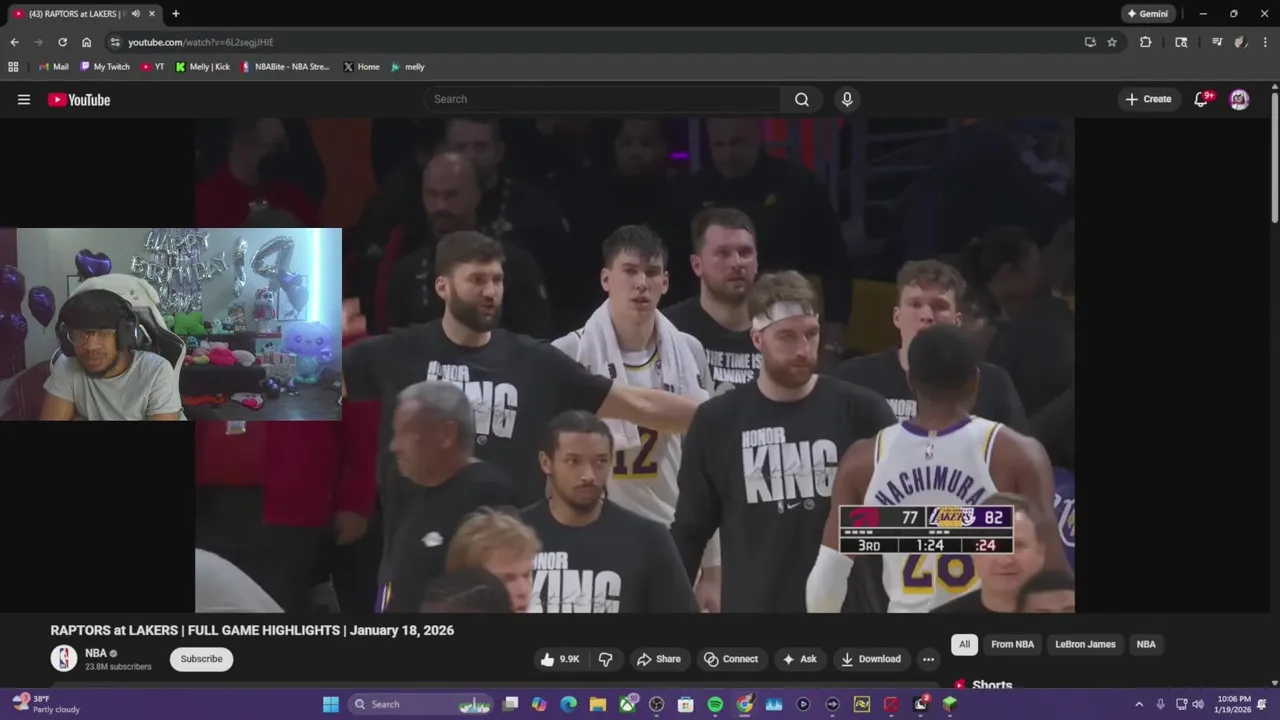Open the weather widget 38°F Partly cloudy
Viewport: 1280px width, 720px height.
(46, 704)
